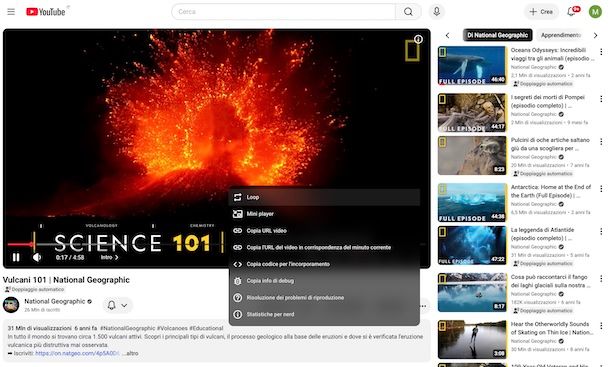Open the account avatar M menu
The width and height of the screenshot is (610, 367).
(595, 12)
